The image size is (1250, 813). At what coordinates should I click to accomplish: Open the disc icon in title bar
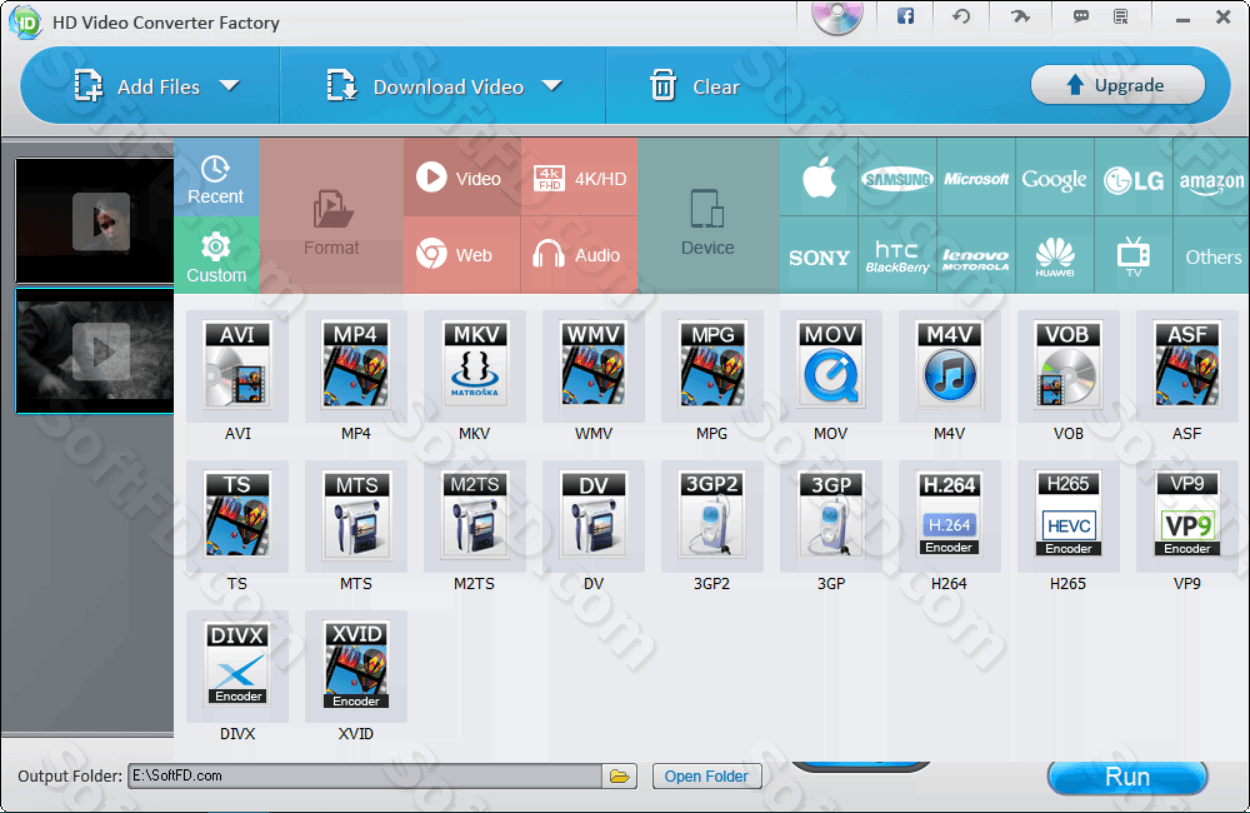pos(837,17)
